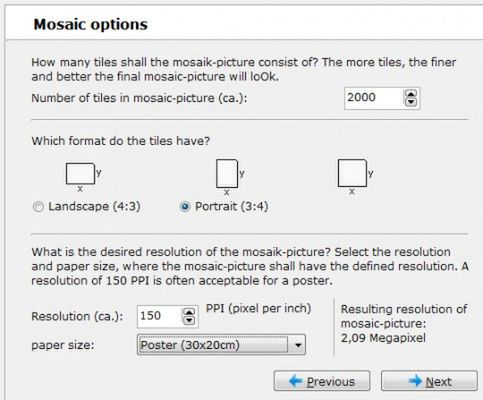Click the 'Number of tiles in mosaic-picture' label

(x=139, y=98)
